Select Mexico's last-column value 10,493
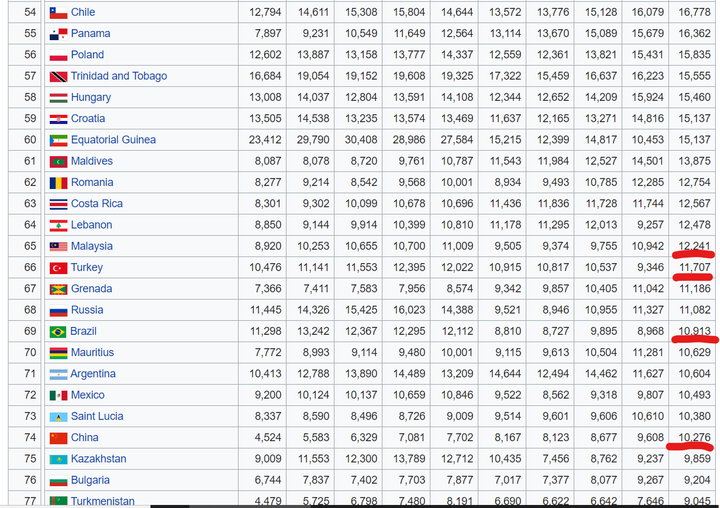720x508 pixels. (695, 395)
